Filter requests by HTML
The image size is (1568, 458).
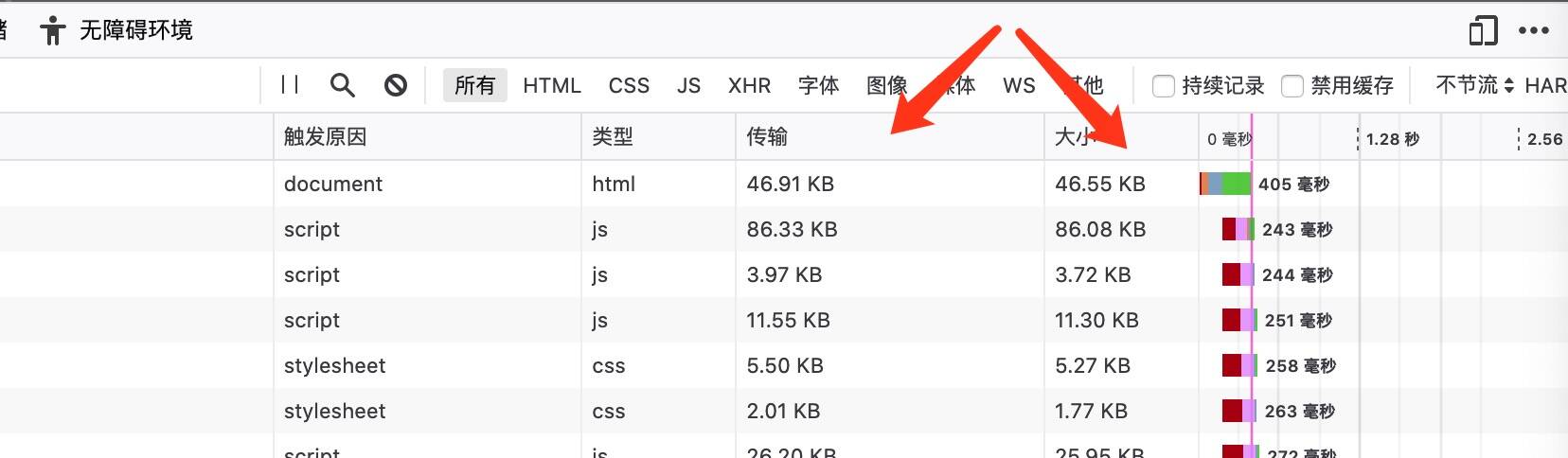pyautogui.click(x=552, y=85)
